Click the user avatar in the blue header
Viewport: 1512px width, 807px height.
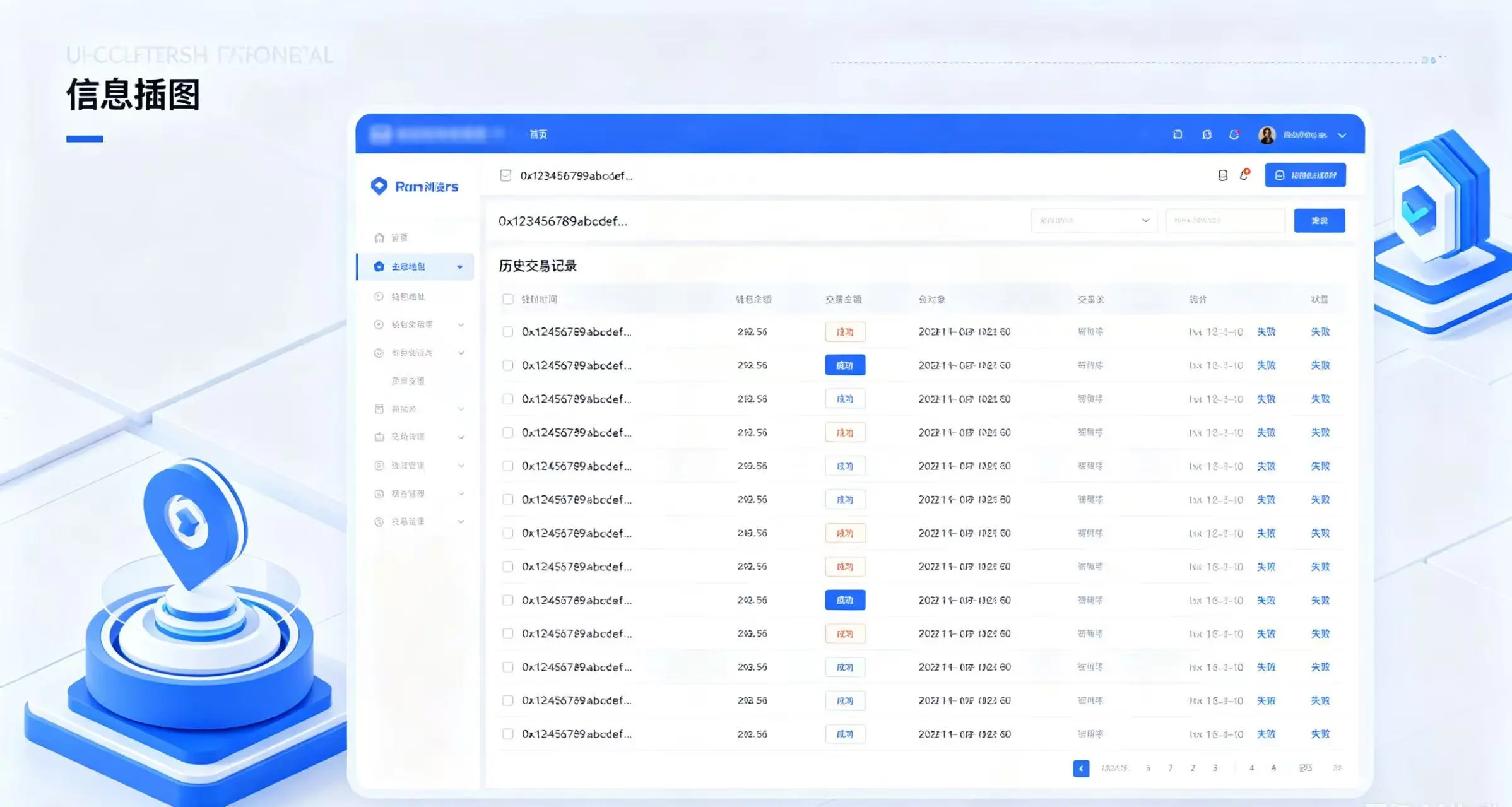click(1267, 134)
